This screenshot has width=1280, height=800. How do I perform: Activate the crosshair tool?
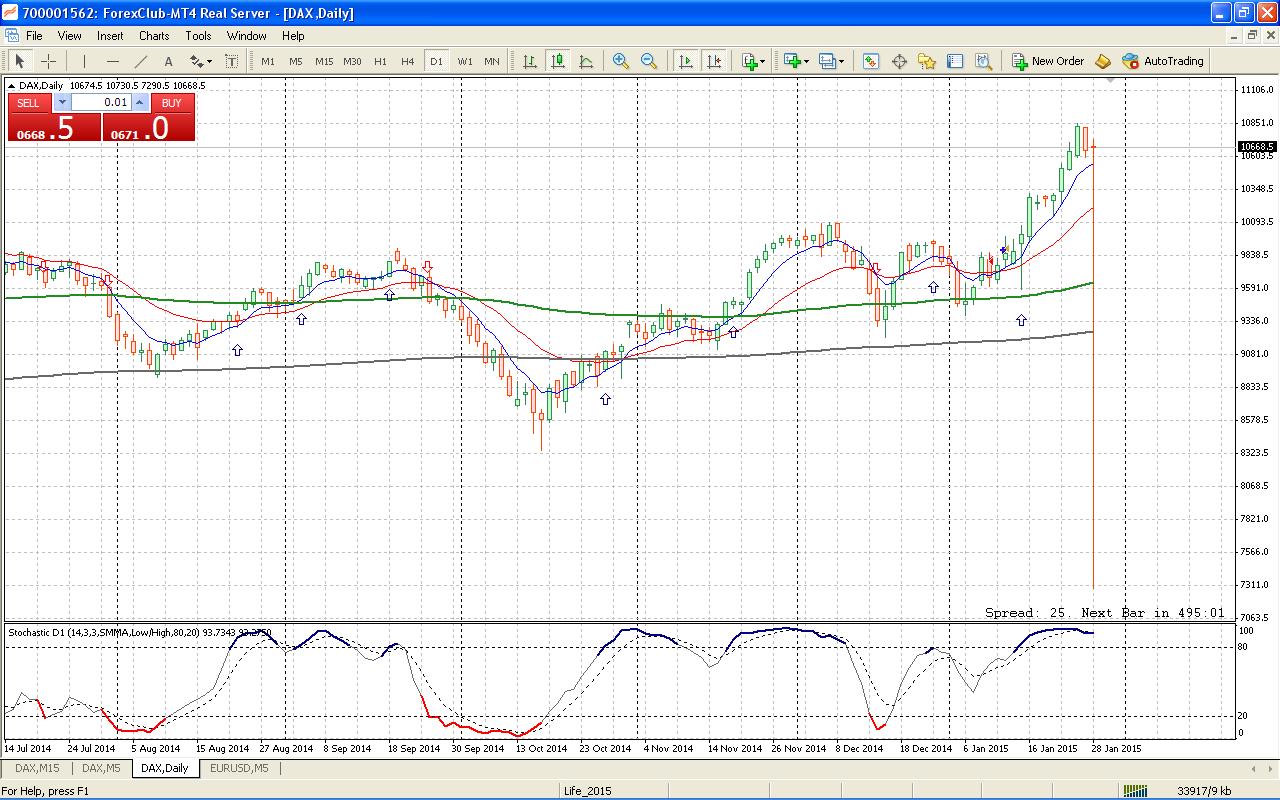[47, 61]
